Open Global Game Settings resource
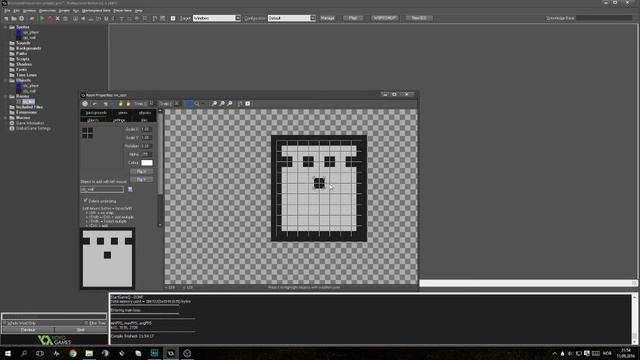Screen dimensions: 640x360 30,128
